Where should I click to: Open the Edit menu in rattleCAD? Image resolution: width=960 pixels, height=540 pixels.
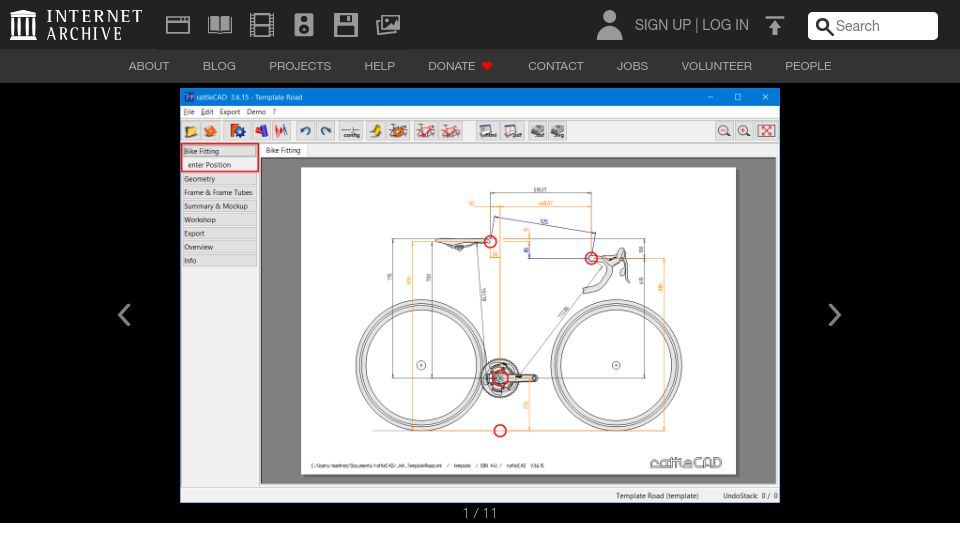coord(207,112)
